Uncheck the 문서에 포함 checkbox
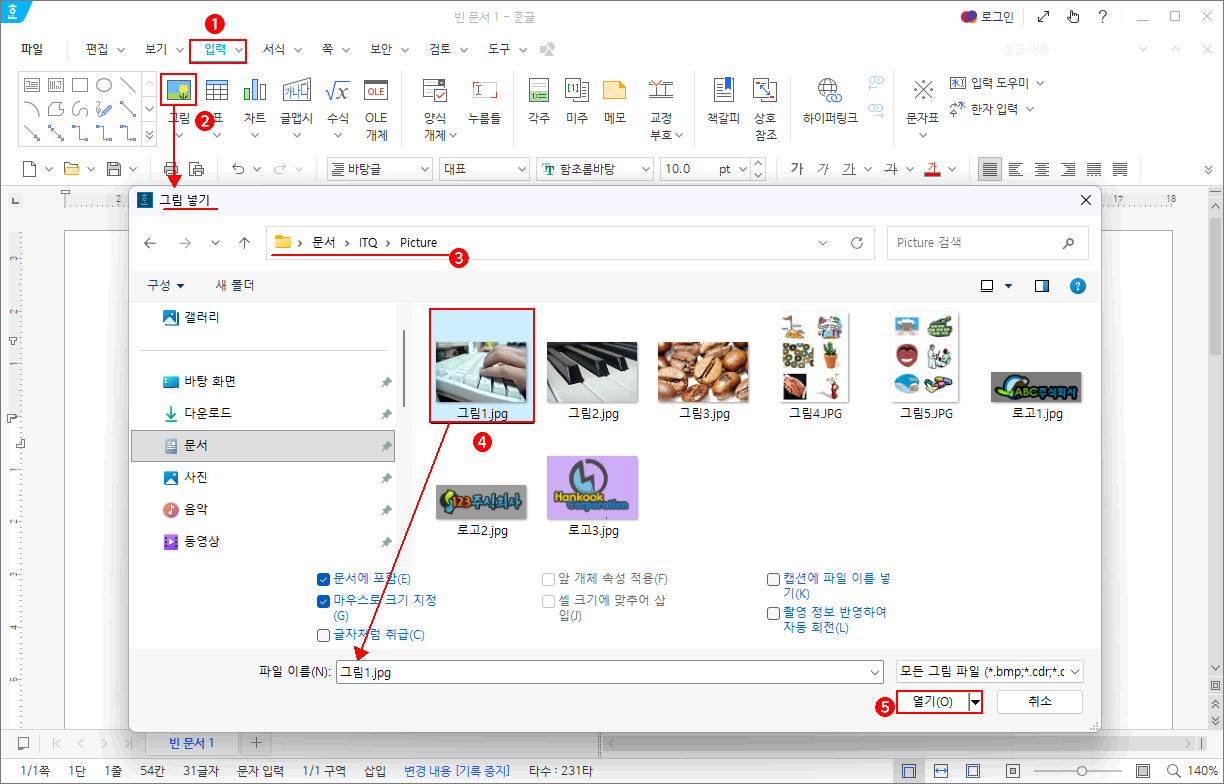 tap(323, 579)
